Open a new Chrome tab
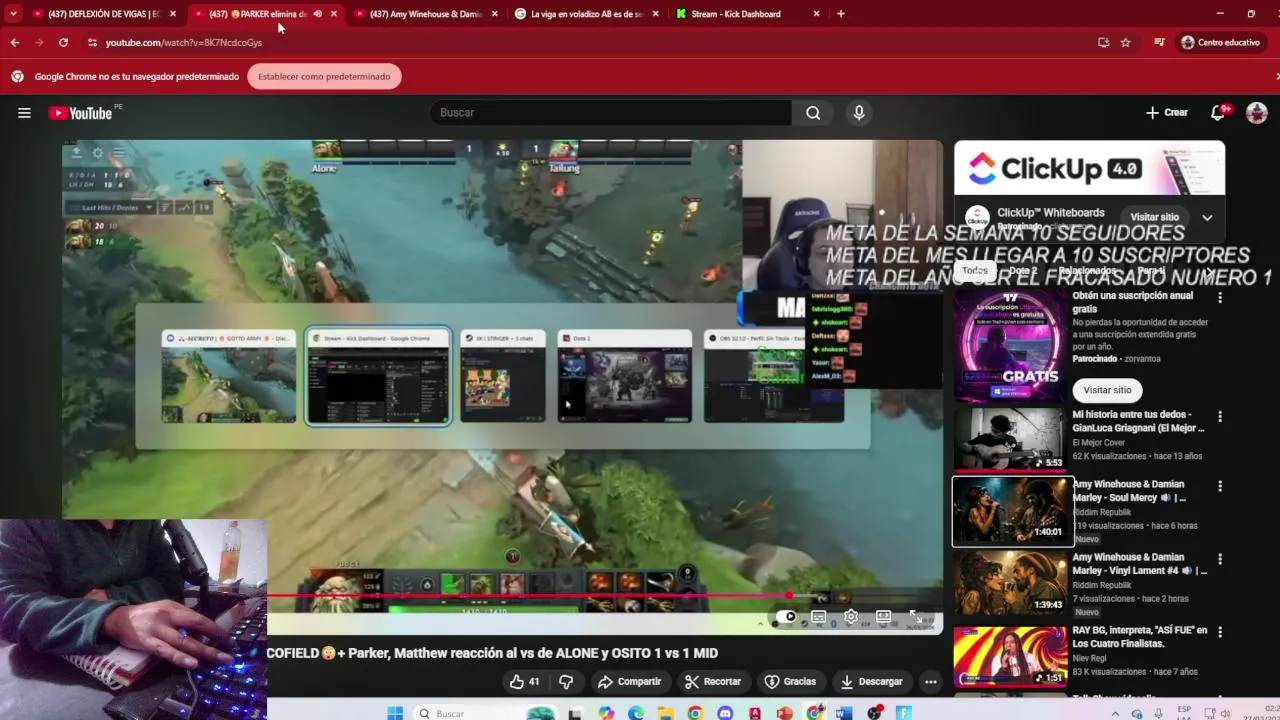The height and width of the screenshot is (720, 1280). pyautogui.click(x=840, y=14)
